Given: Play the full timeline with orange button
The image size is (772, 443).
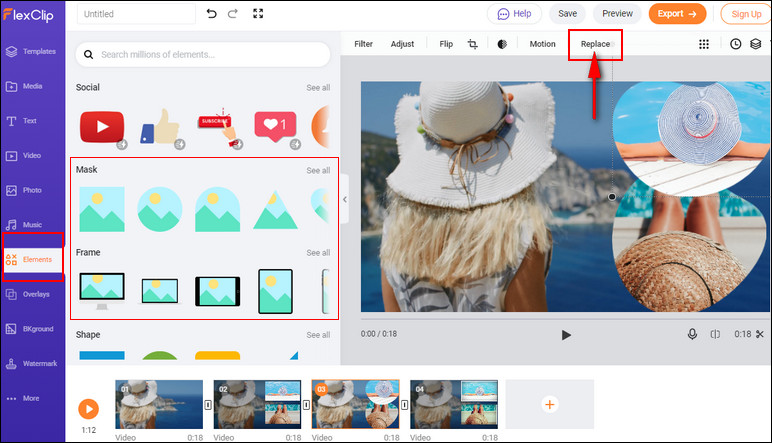Looking at the screenshot, I should tap(89, 409).
